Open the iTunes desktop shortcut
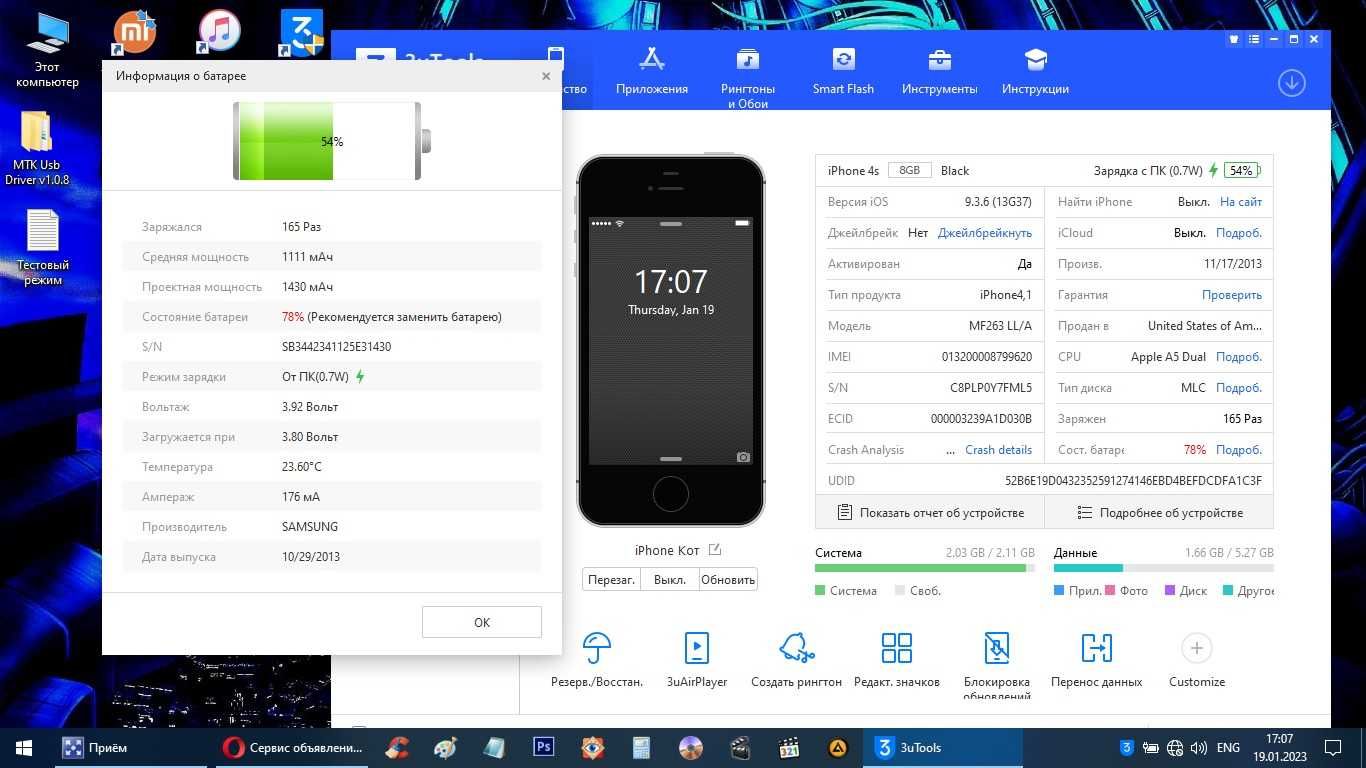 coord(218,32)
